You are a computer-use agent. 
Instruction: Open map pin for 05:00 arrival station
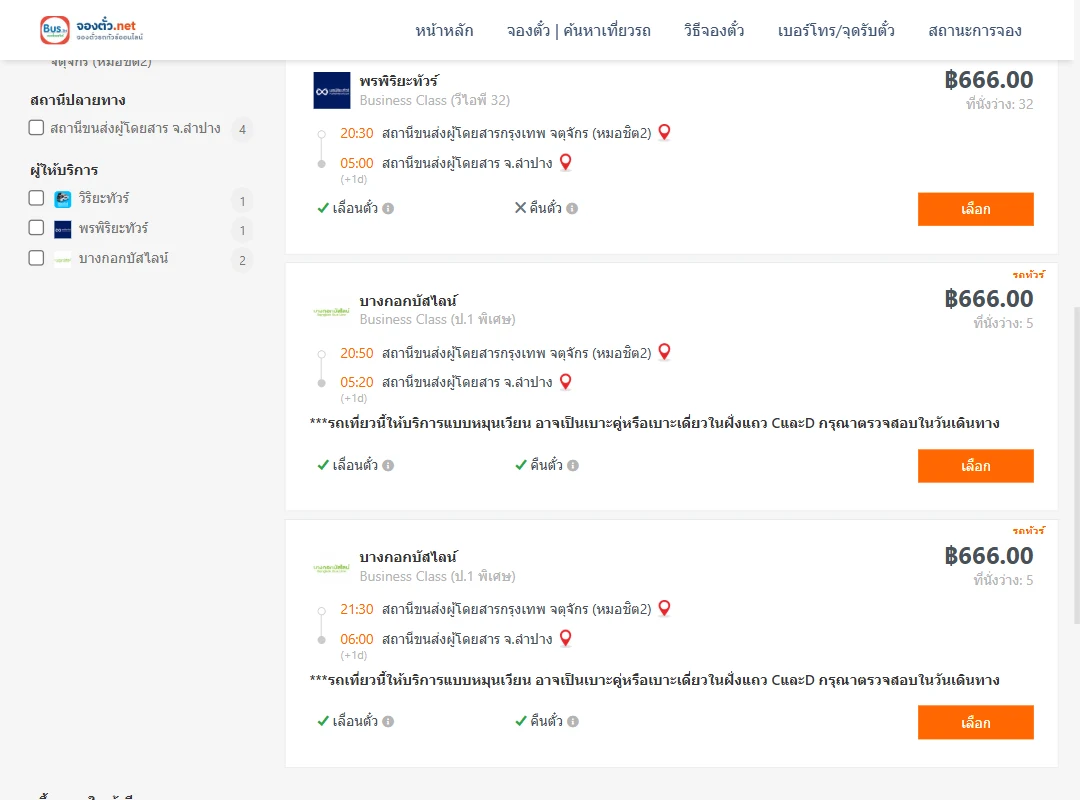point(565,163)
